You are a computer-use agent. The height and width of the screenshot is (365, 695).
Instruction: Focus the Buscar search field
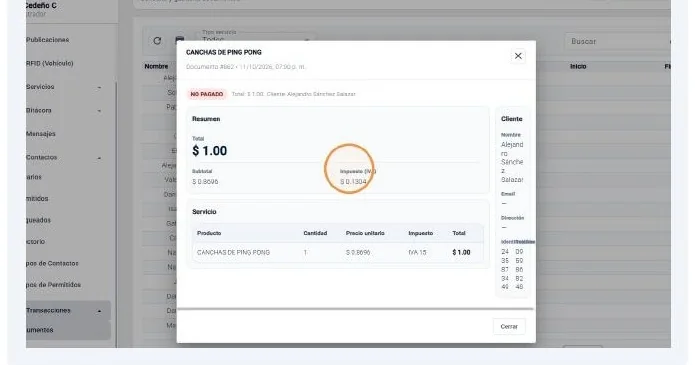point(618,41)
